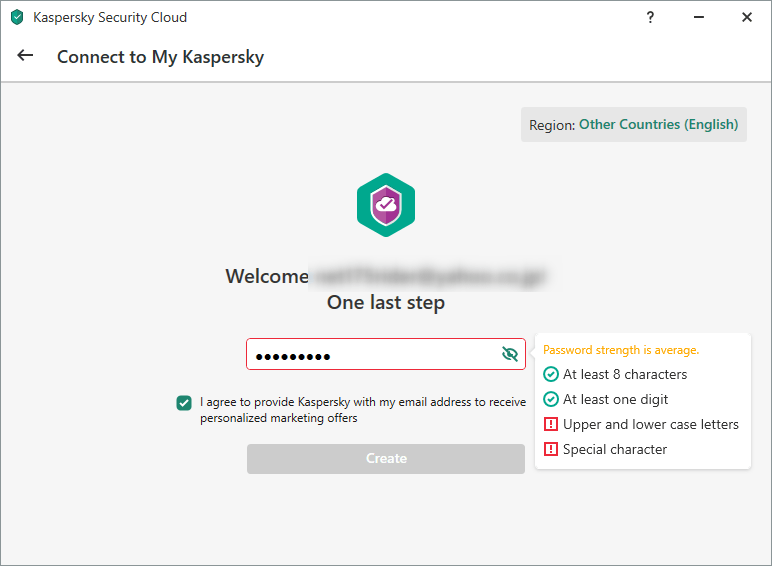Image resolution: width=772 pixels, height=566 pixels.
Task: Click the 'Special character' requirement text
Action: 615,449
